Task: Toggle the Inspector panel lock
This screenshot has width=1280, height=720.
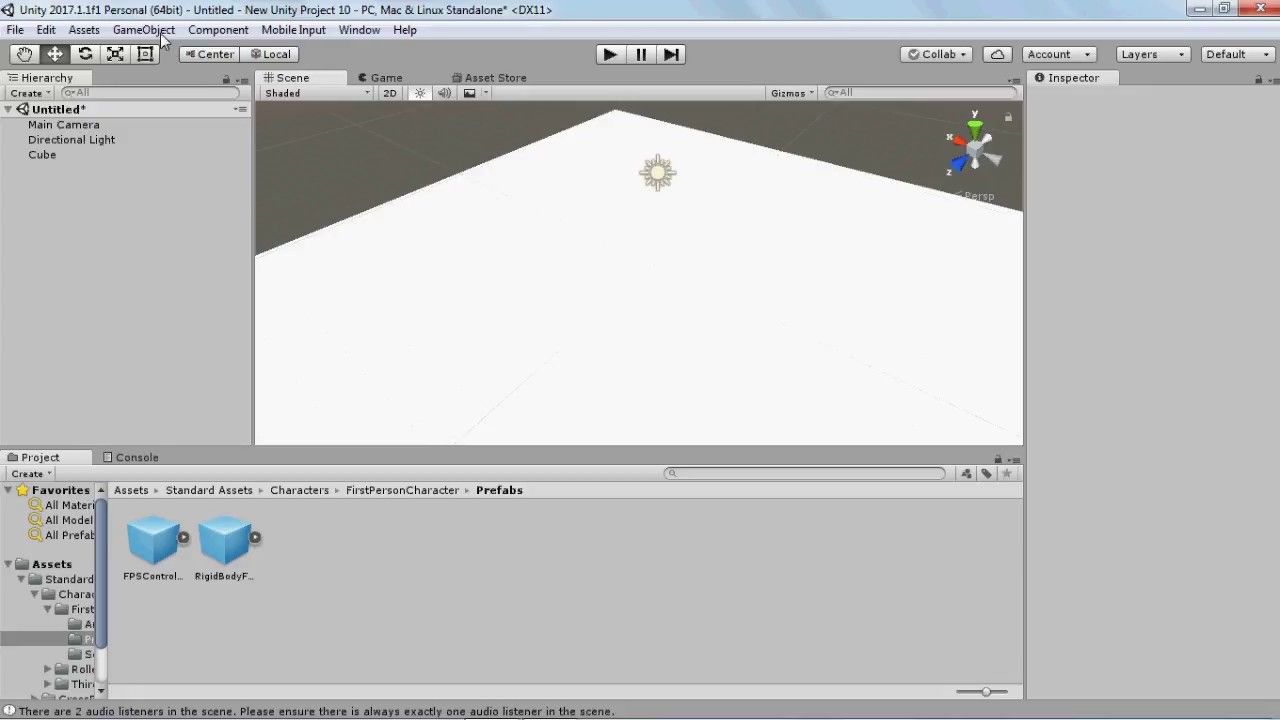Action: pyautogui.click(x=1258, y=79)
